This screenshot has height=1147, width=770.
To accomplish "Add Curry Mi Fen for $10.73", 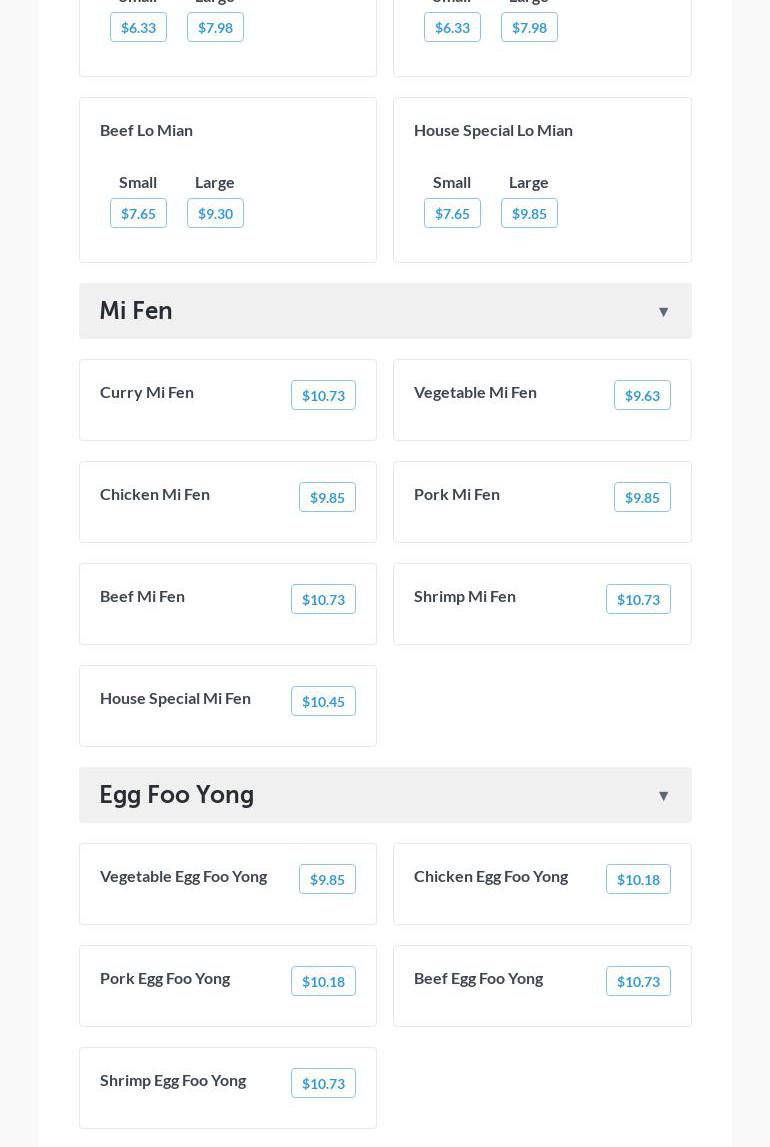I will (323, 395).
